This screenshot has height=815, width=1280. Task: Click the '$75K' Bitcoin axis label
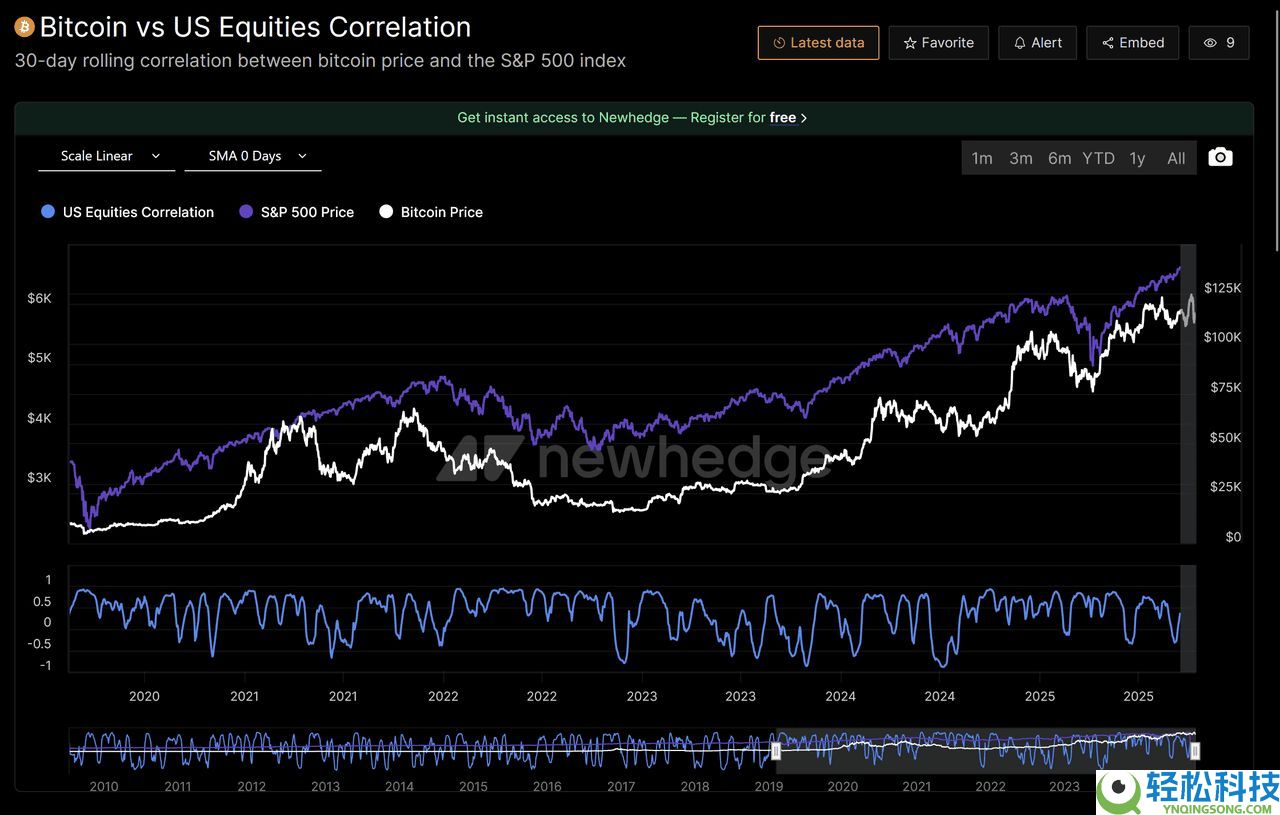pyautogui.click(x=1225, y=387)
